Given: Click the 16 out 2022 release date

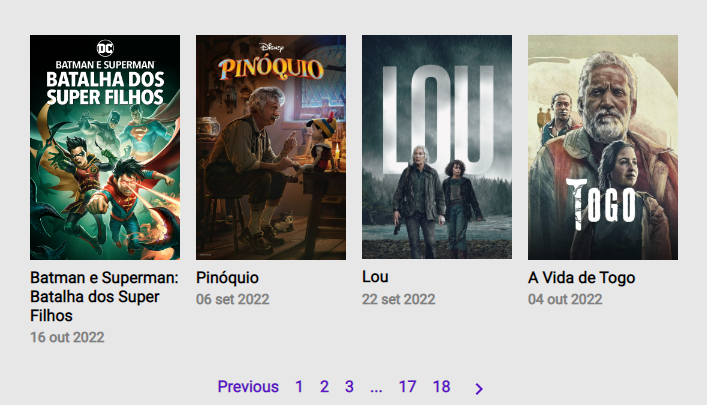Looking at the screenshot, I should pos(67,337).
